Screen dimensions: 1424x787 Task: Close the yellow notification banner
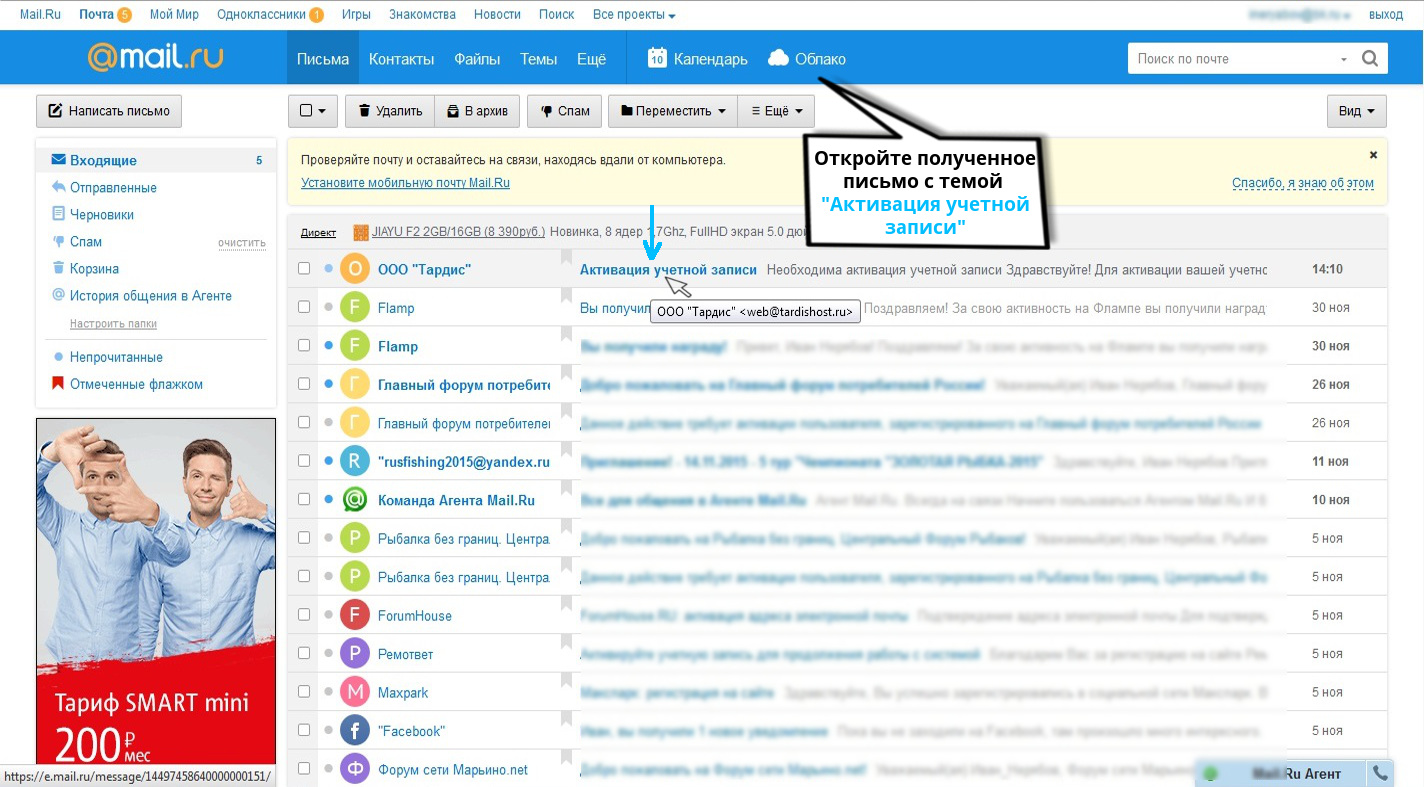click(x=1373, y=155)
